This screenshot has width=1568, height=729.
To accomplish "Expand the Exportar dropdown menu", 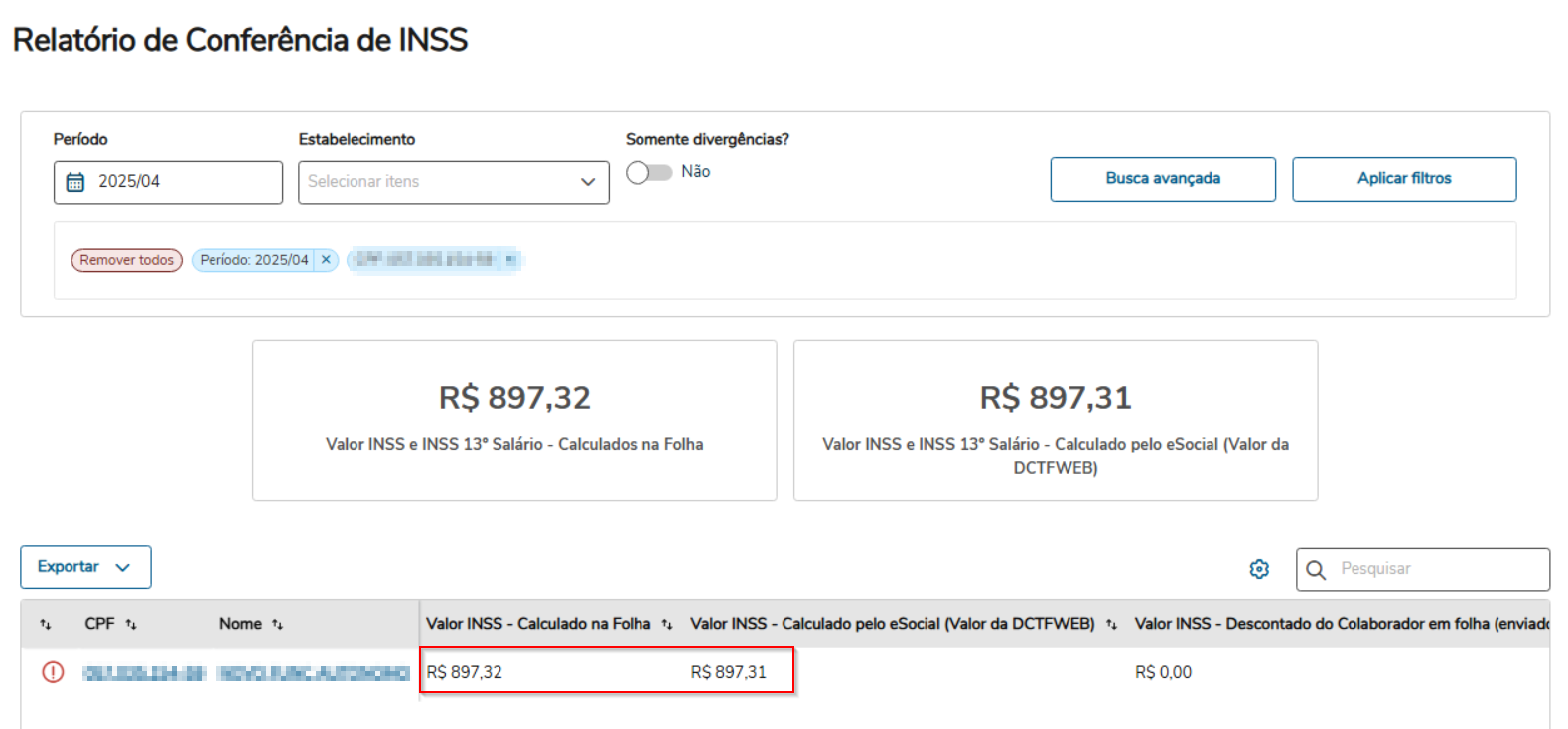I will pos(85,567).
